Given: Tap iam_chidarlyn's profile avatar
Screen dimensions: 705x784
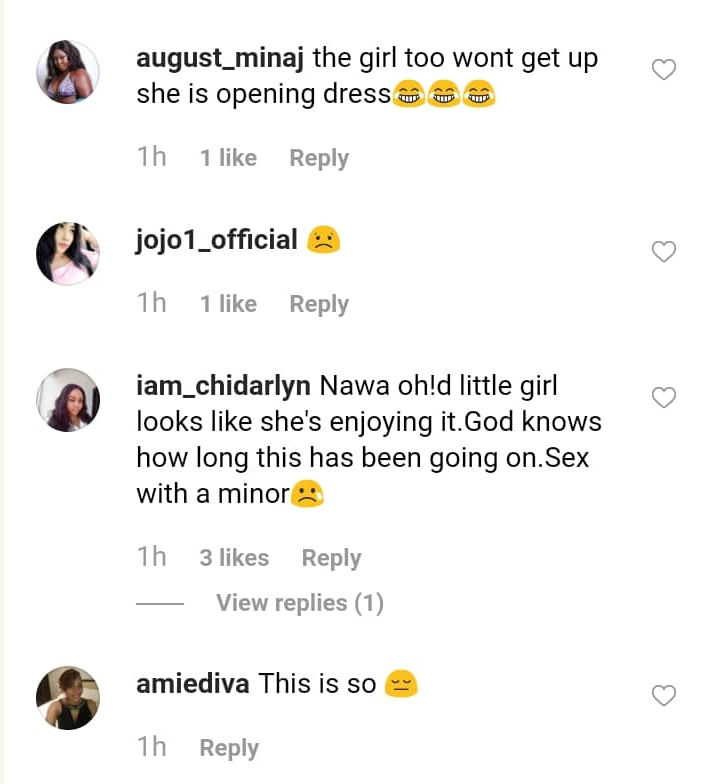Looking at the screenshot, I should coord(68,400).
